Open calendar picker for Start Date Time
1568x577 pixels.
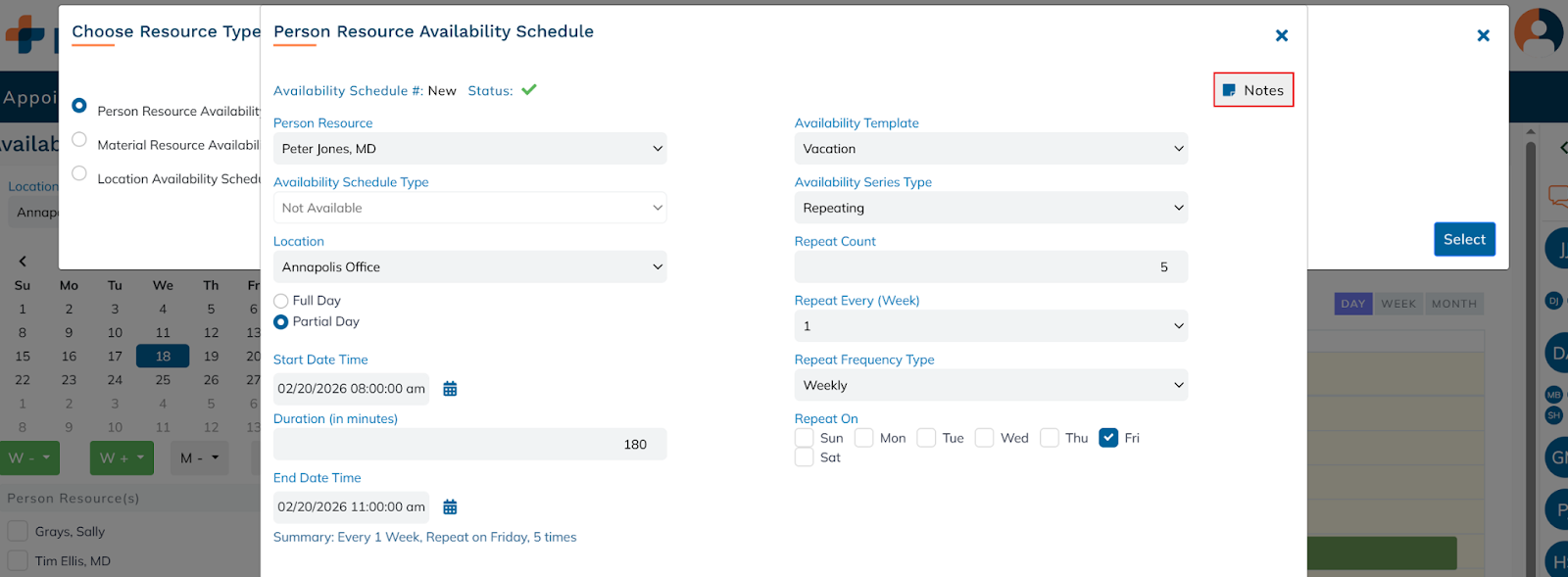[x=450, y=389]
